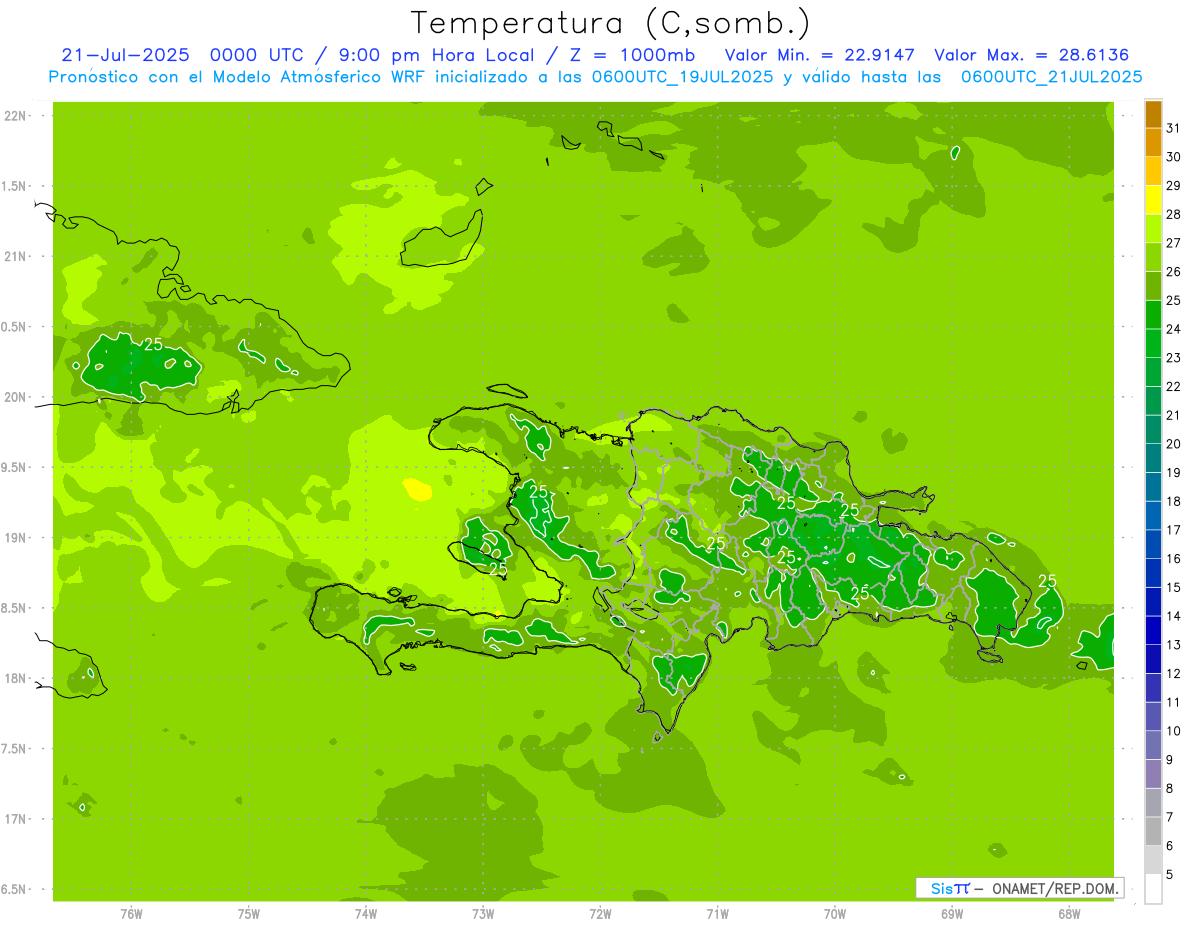
Task: Click the 'Valor Min. = 22.9147' readout
Action: 820,55
